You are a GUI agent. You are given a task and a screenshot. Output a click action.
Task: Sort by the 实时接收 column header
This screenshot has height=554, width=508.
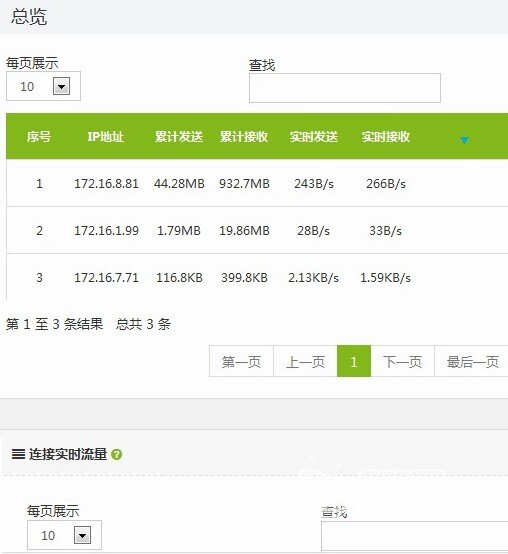tap(386, 136)
